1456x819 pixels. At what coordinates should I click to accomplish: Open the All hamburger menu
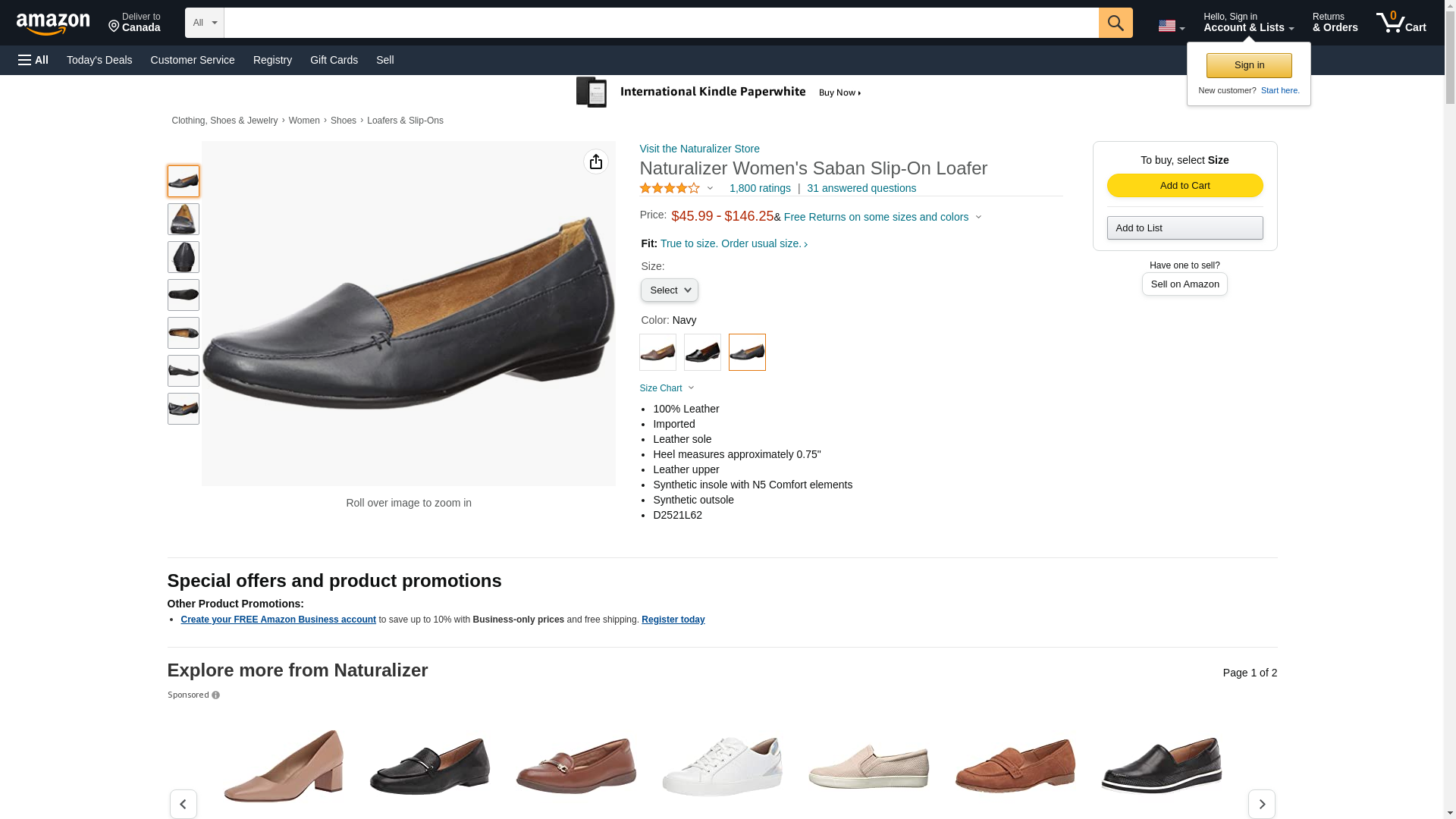point(33,60)
